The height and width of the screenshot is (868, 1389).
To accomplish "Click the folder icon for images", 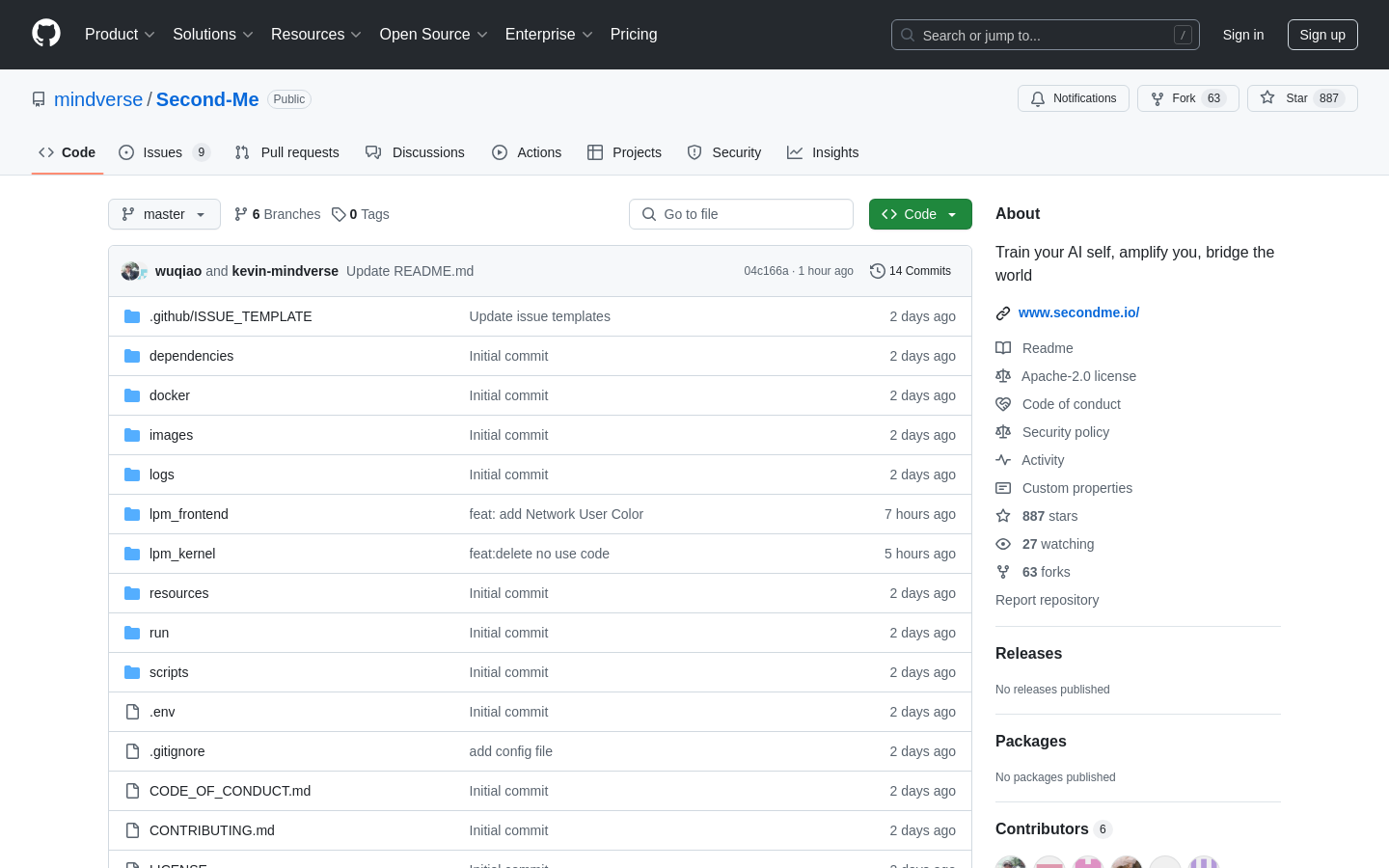I will point(132,435).
